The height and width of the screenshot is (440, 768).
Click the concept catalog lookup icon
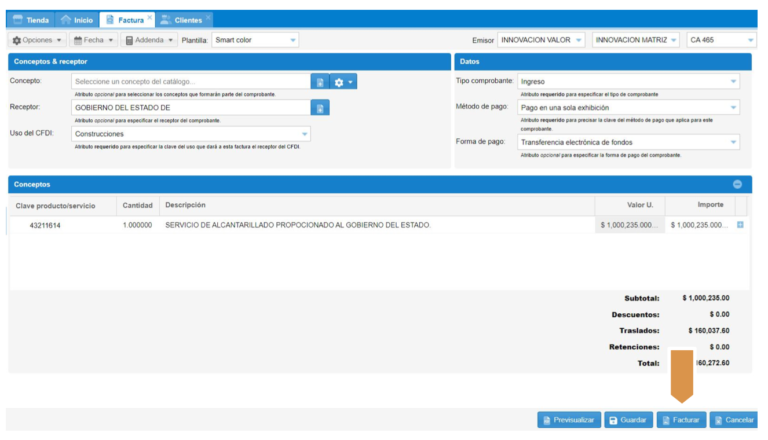click(x=319, y=82)
